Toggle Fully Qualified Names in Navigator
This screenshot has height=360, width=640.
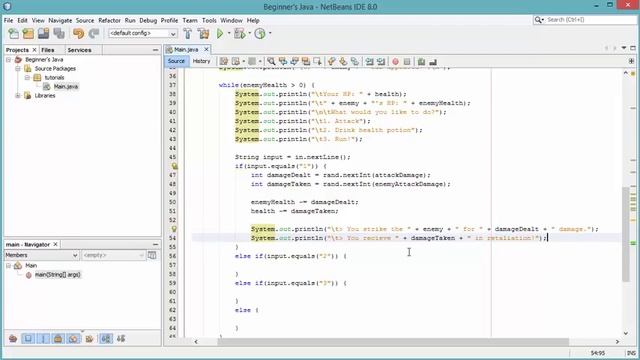click(89, 338)
